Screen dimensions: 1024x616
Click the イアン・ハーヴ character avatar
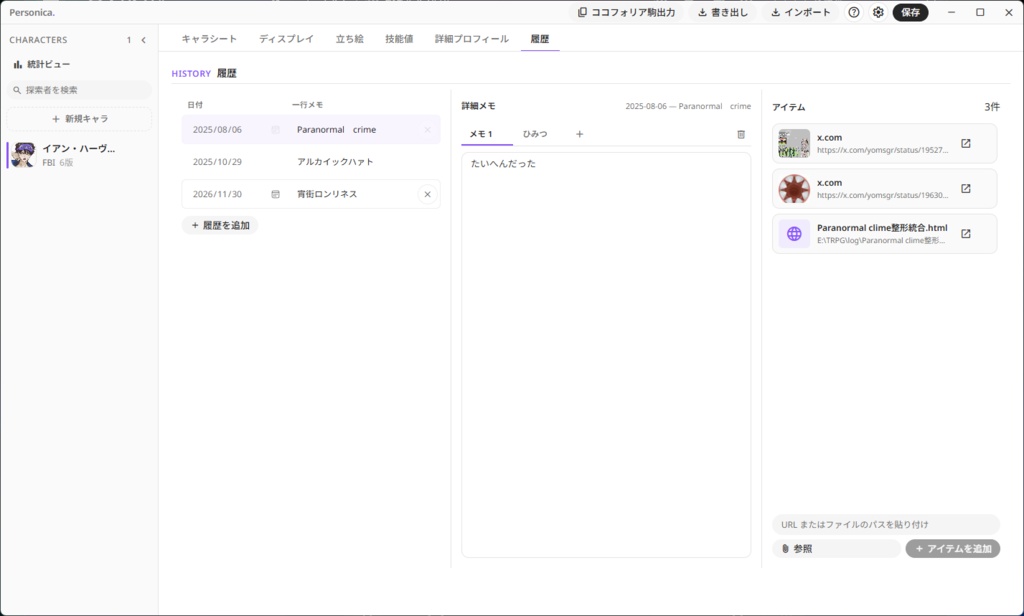point(24,155)
